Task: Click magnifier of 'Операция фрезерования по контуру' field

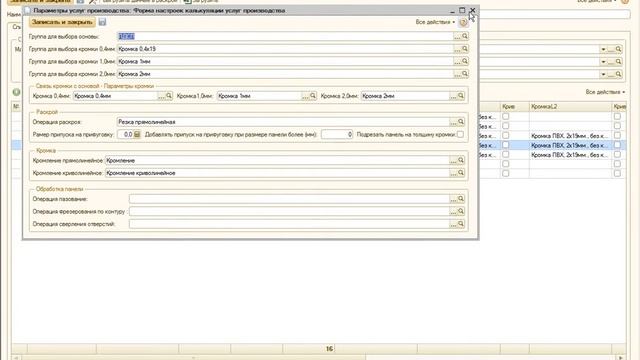Action: [x=461, y=211]
